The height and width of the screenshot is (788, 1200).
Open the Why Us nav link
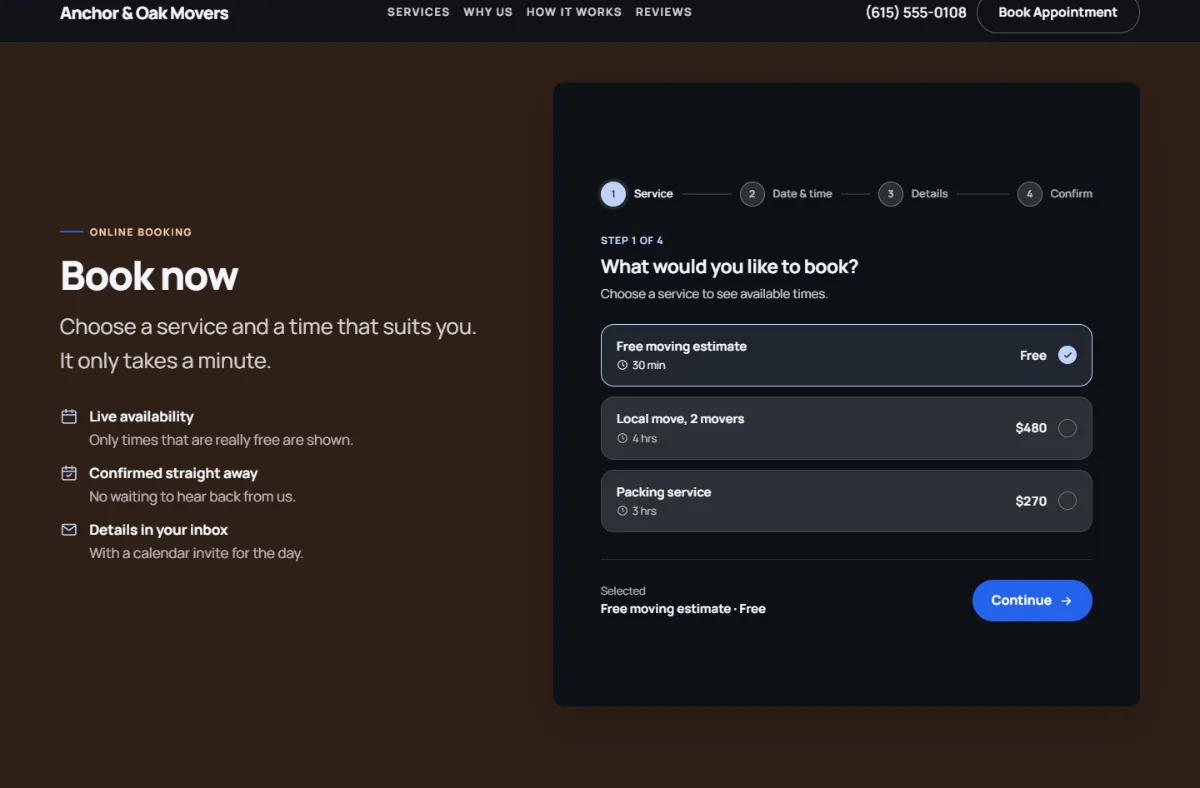pyautogui.click(x=488, y=12)
